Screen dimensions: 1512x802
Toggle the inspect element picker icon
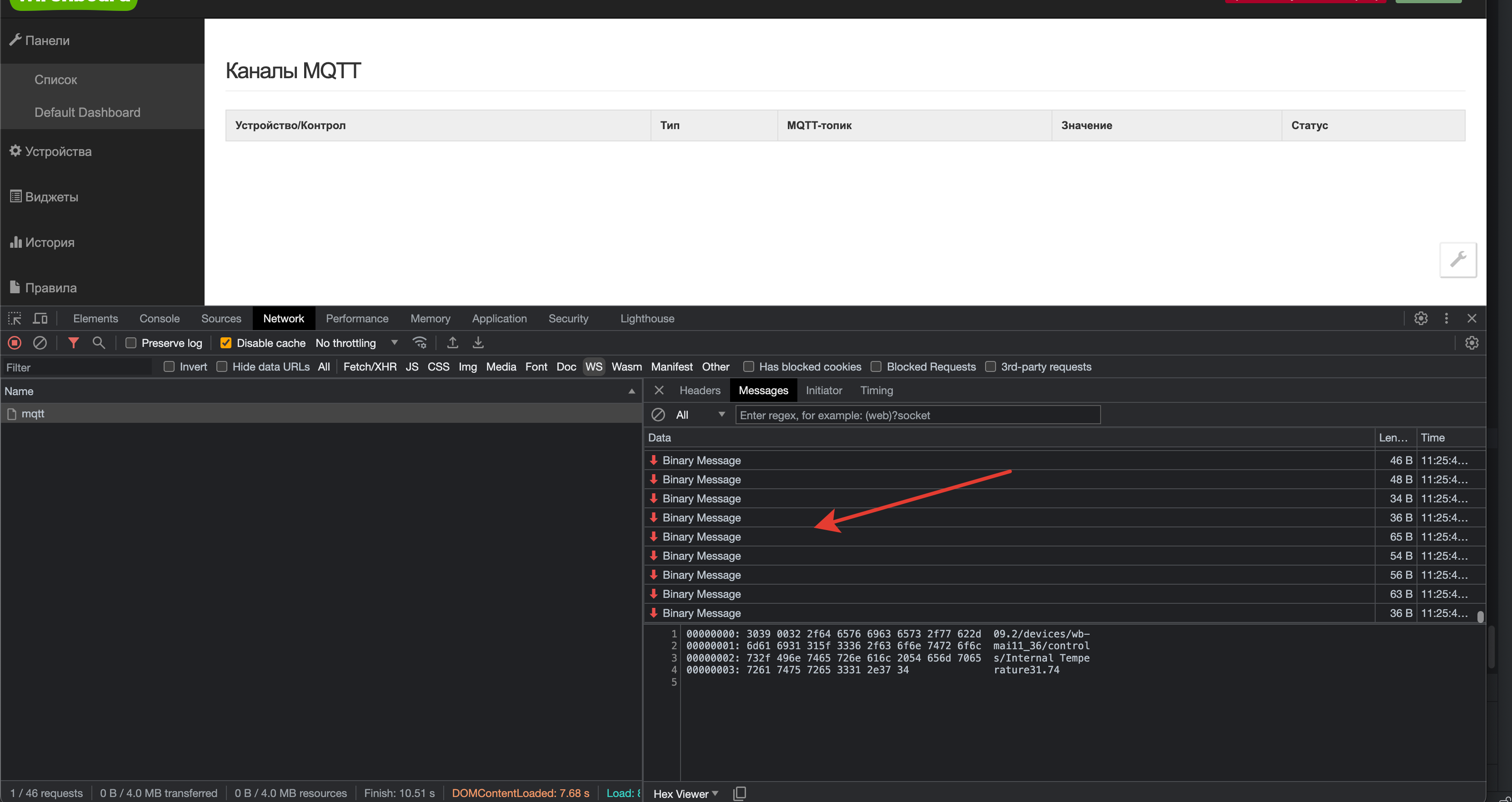coord(15,318)
